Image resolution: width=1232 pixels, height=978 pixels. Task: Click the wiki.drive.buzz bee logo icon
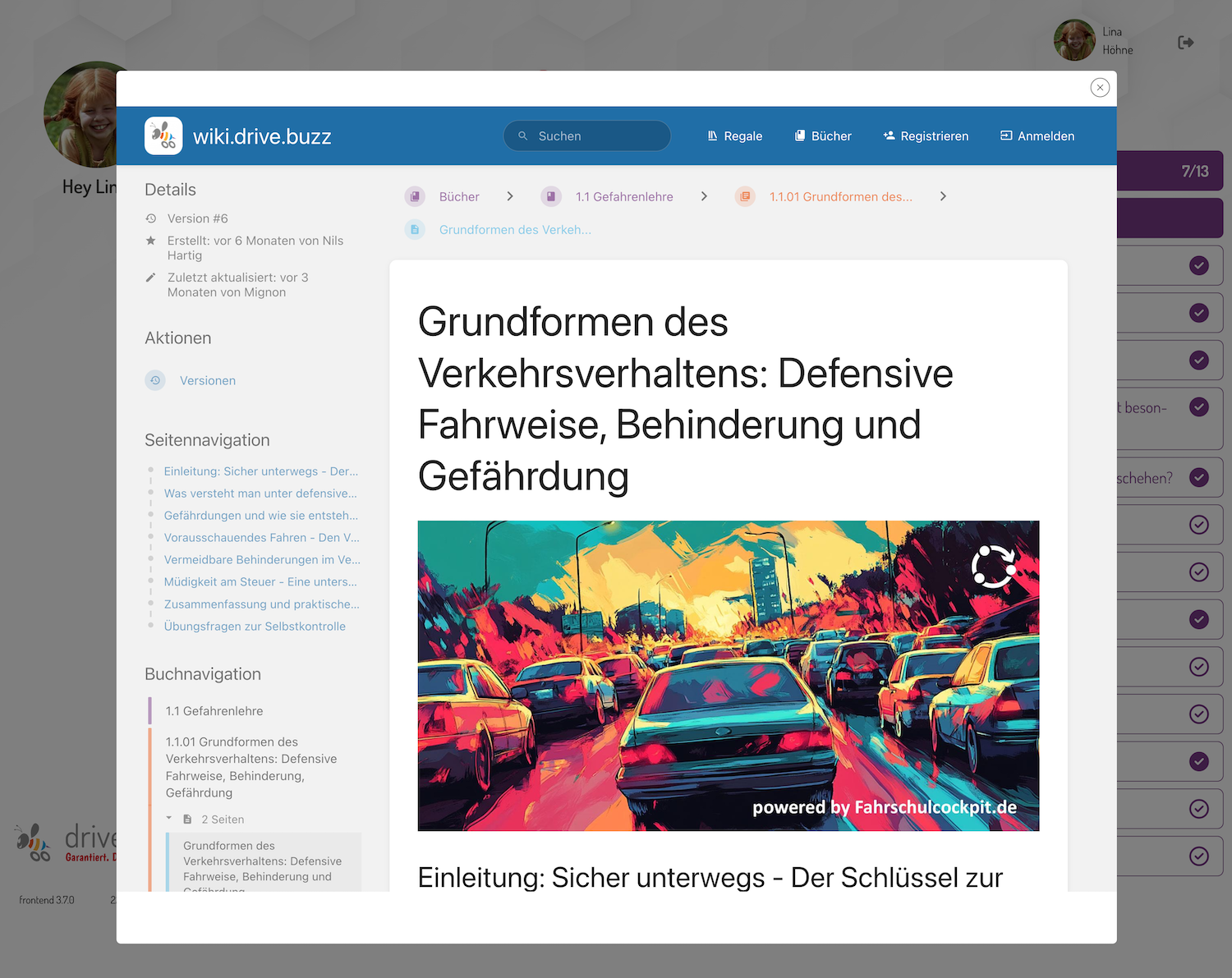coord(163,135)
